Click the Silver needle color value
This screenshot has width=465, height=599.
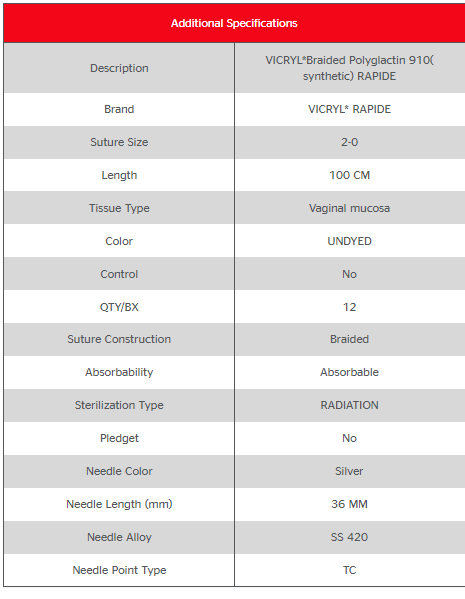(349, 471)
